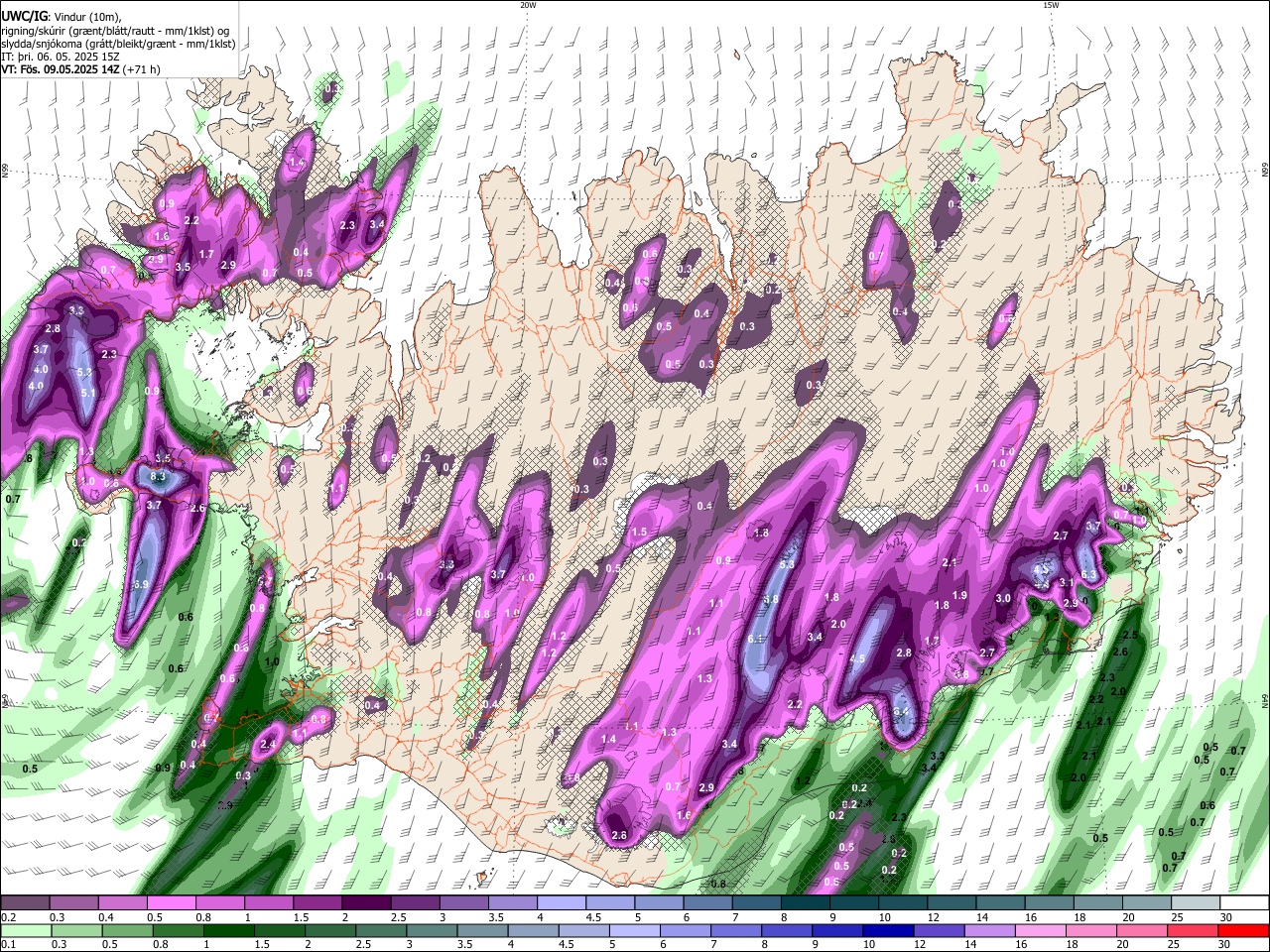Click the '(+71 h)' forecast offset text
Image resolution: width=1270 pixels, height=952 pixels.
tap(142, 69)
